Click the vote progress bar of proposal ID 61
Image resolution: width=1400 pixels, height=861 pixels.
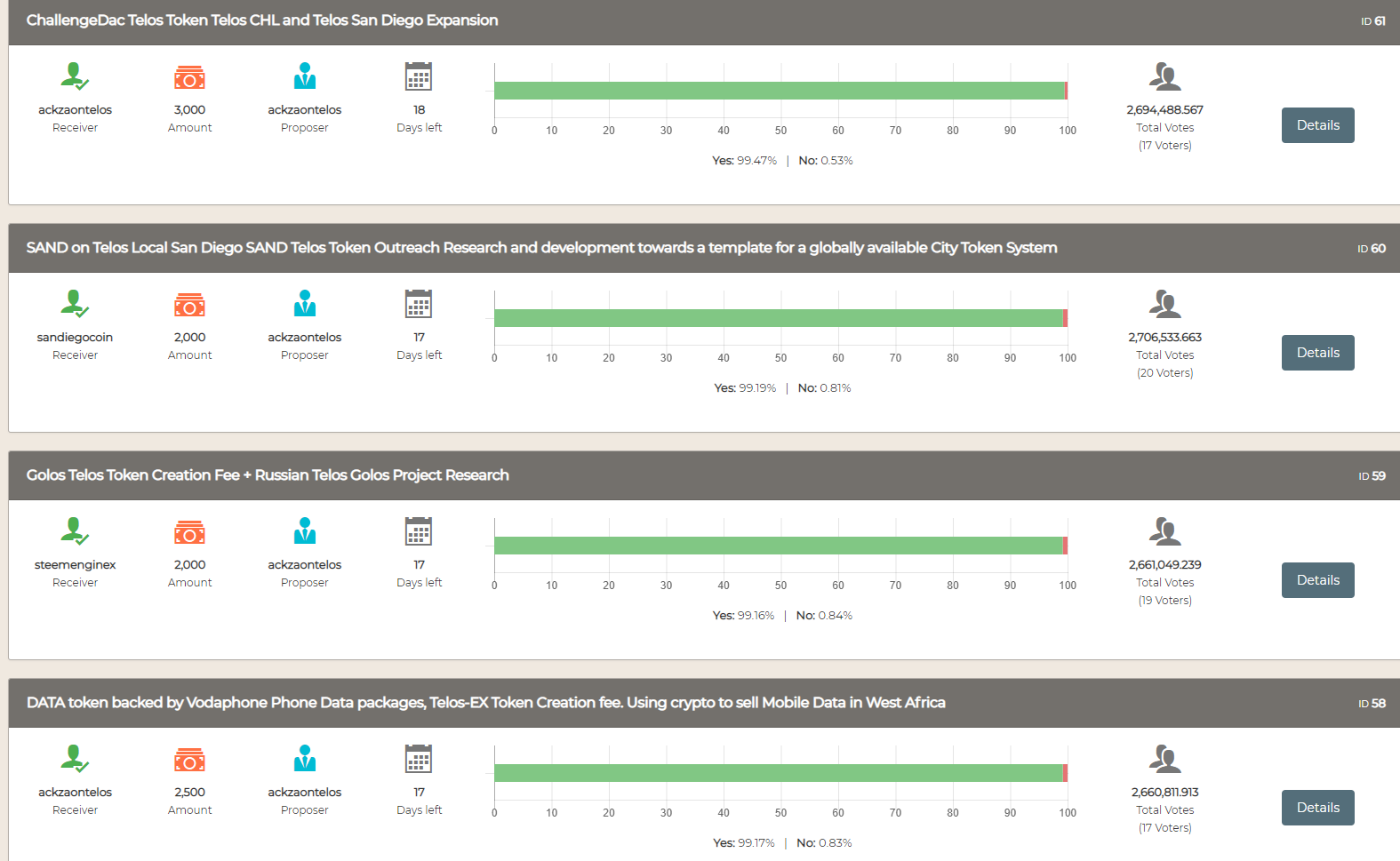point(780,91)
